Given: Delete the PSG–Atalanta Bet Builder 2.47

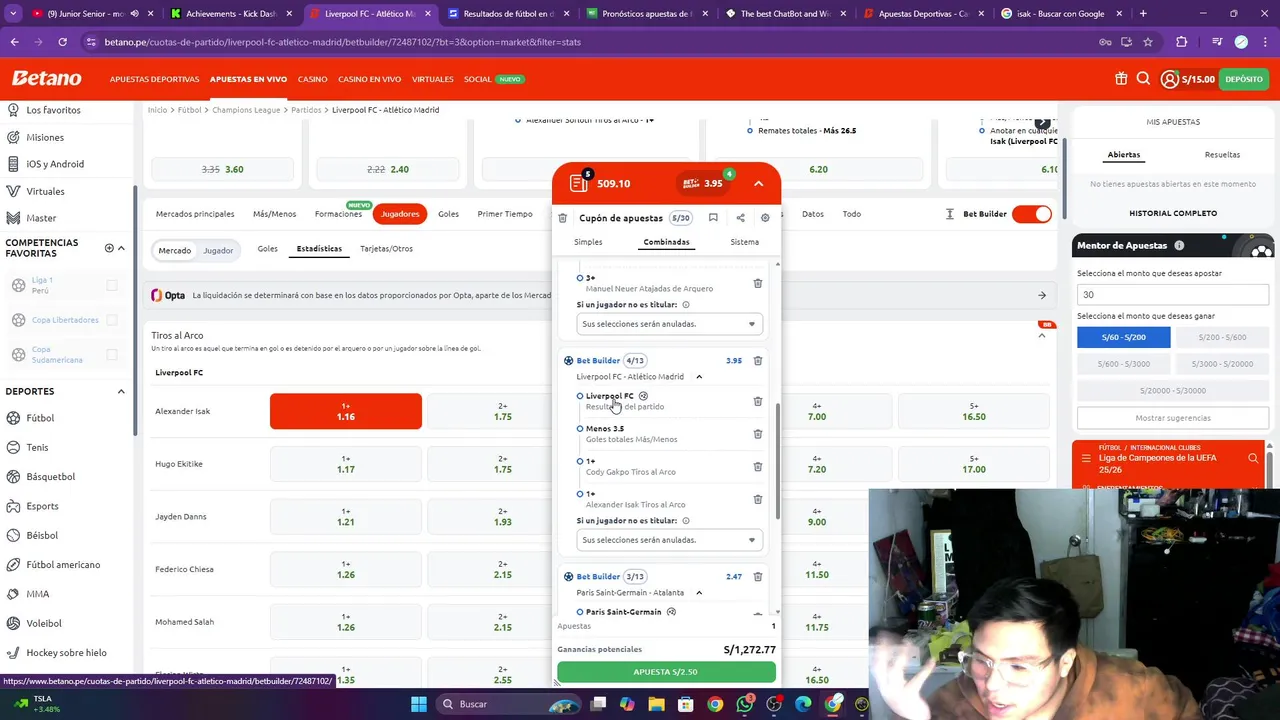Looking at the screenshot, I should (757, 576).
